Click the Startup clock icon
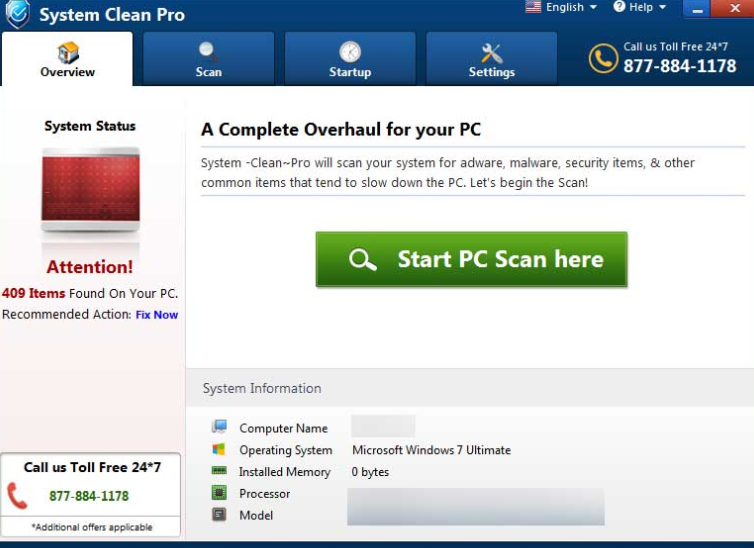Image resolution: width=754 pixels, height=548 pixels. click(350, 51)
